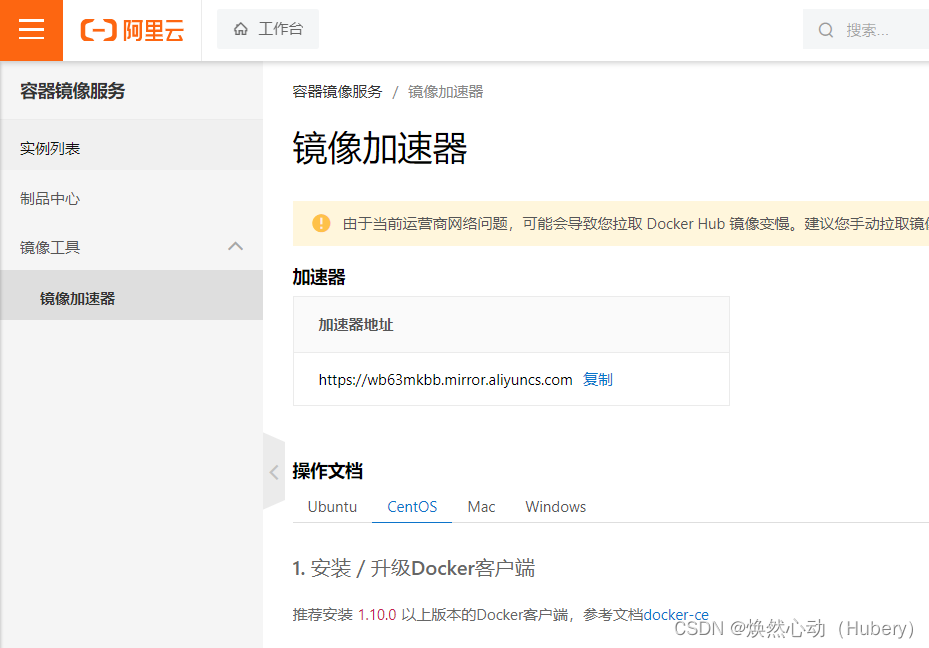
Task: Click the 加速器 section heading
Action: [x=319, y=277]
